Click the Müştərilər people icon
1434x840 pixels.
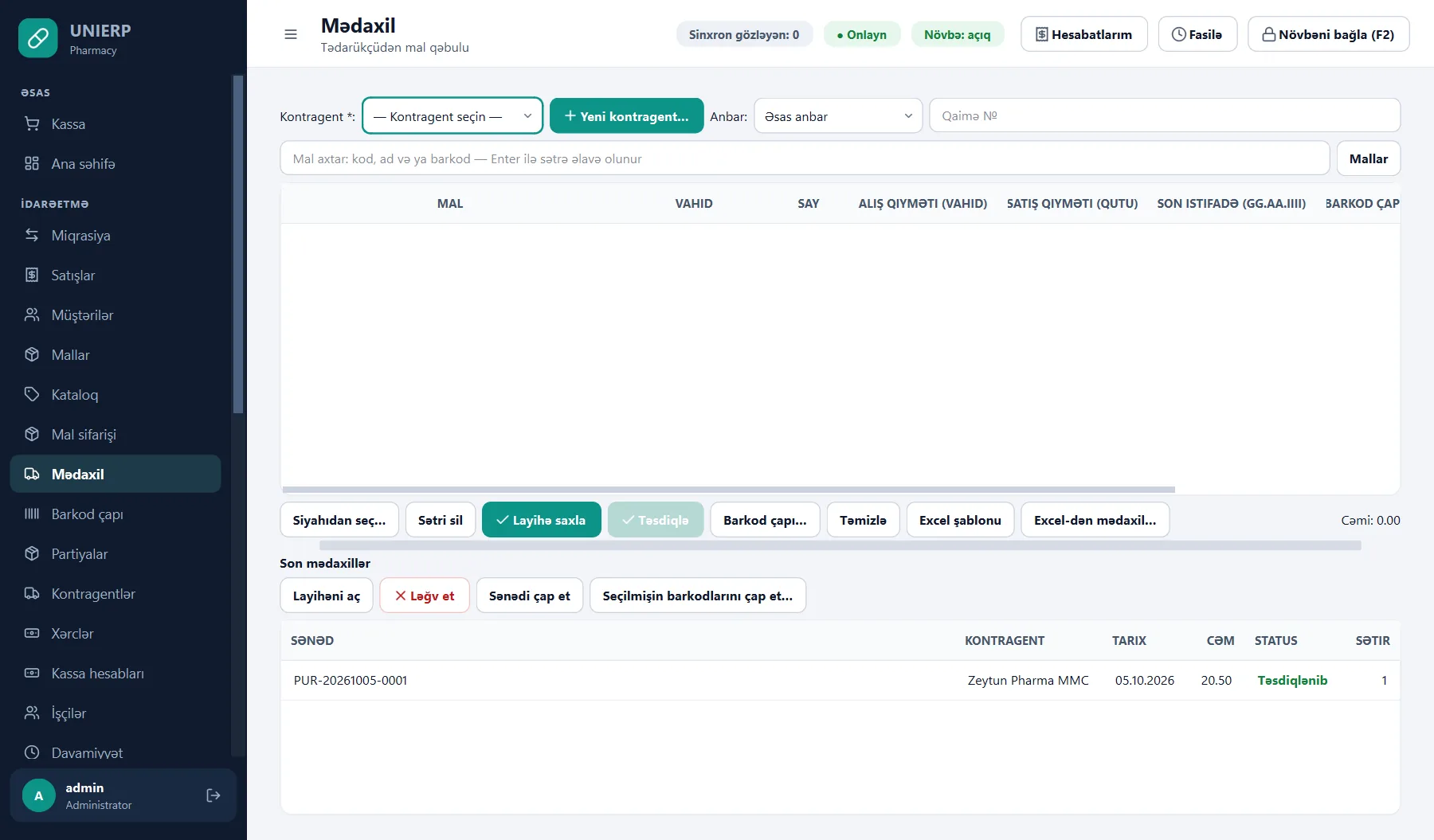[x=32, y=315]
